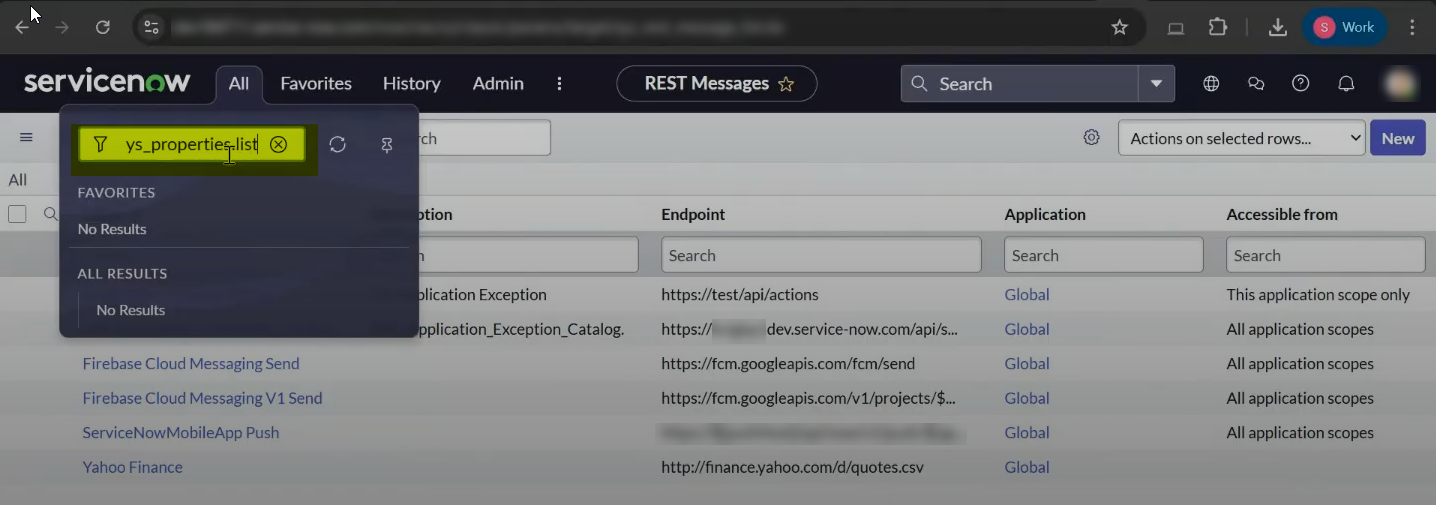Toggle the select-all rows checkbox

coord(17,214)
